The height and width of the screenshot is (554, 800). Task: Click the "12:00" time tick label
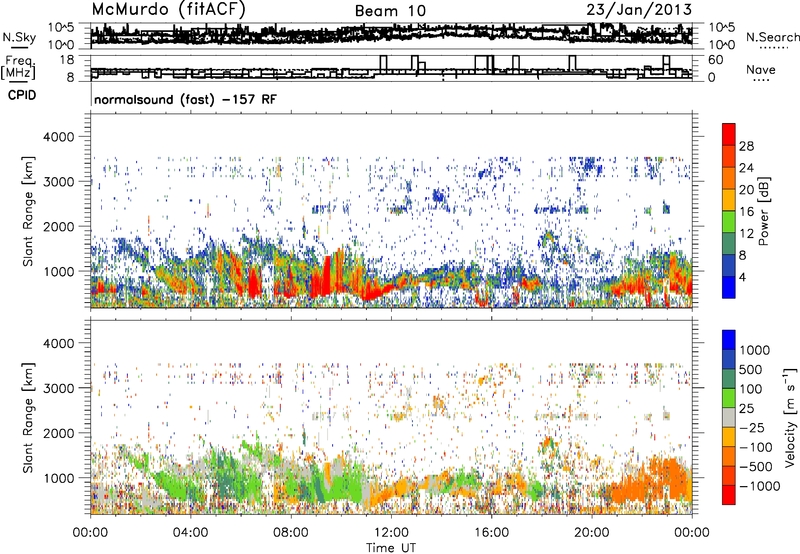[391, 533]
